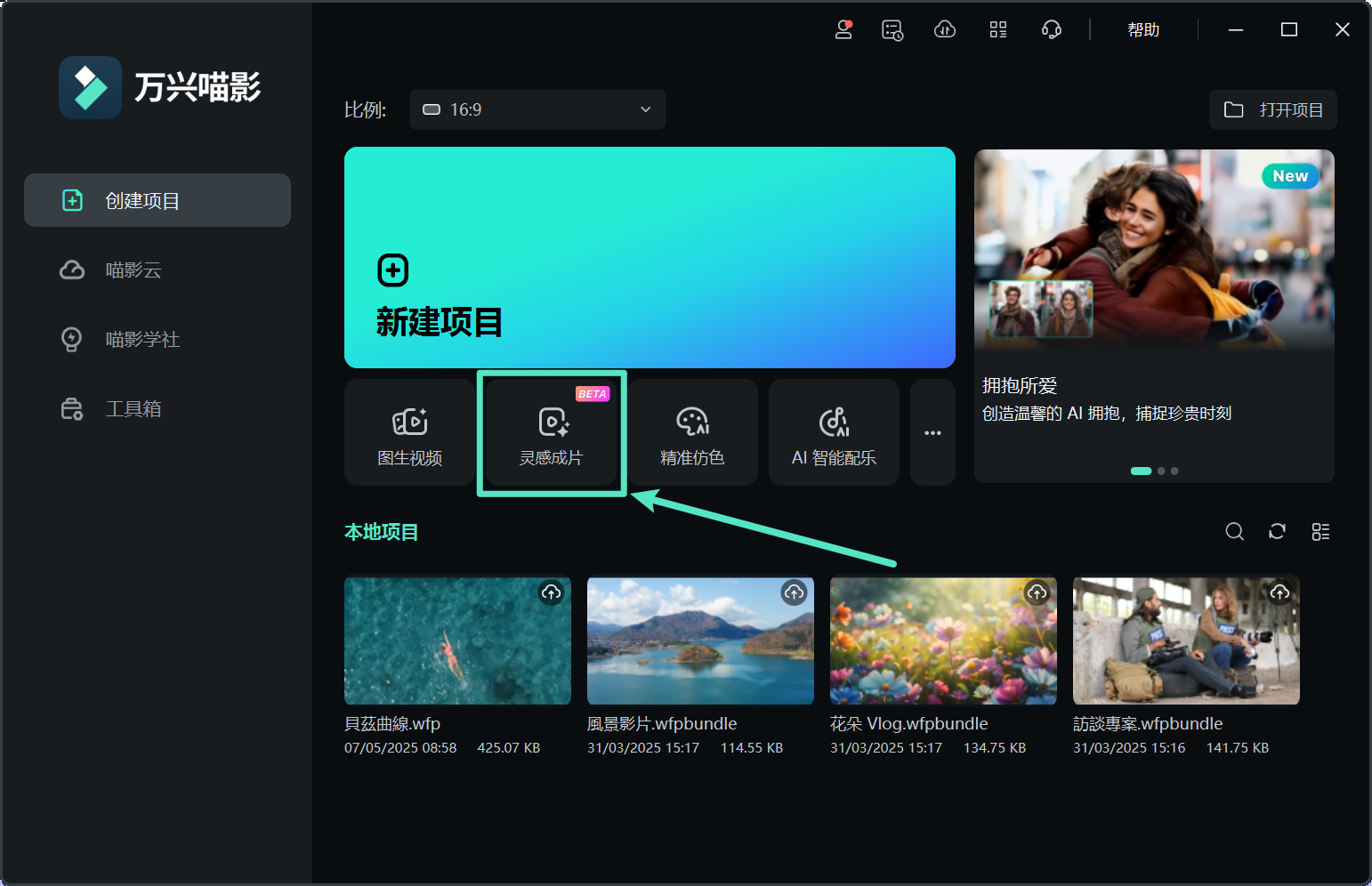Search local projects with magnifier icon
The image size is (1372, 886).
[1234, 531]
